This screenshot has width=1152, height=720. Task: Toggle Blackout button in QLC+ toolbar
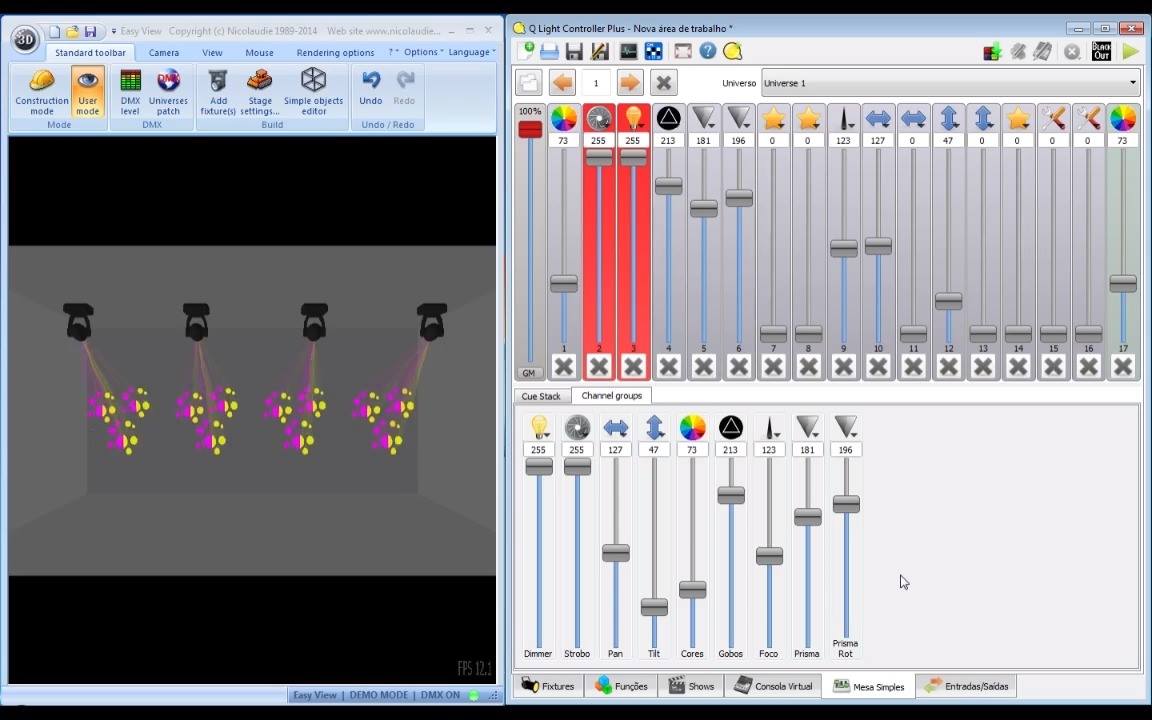point(1101,51)
